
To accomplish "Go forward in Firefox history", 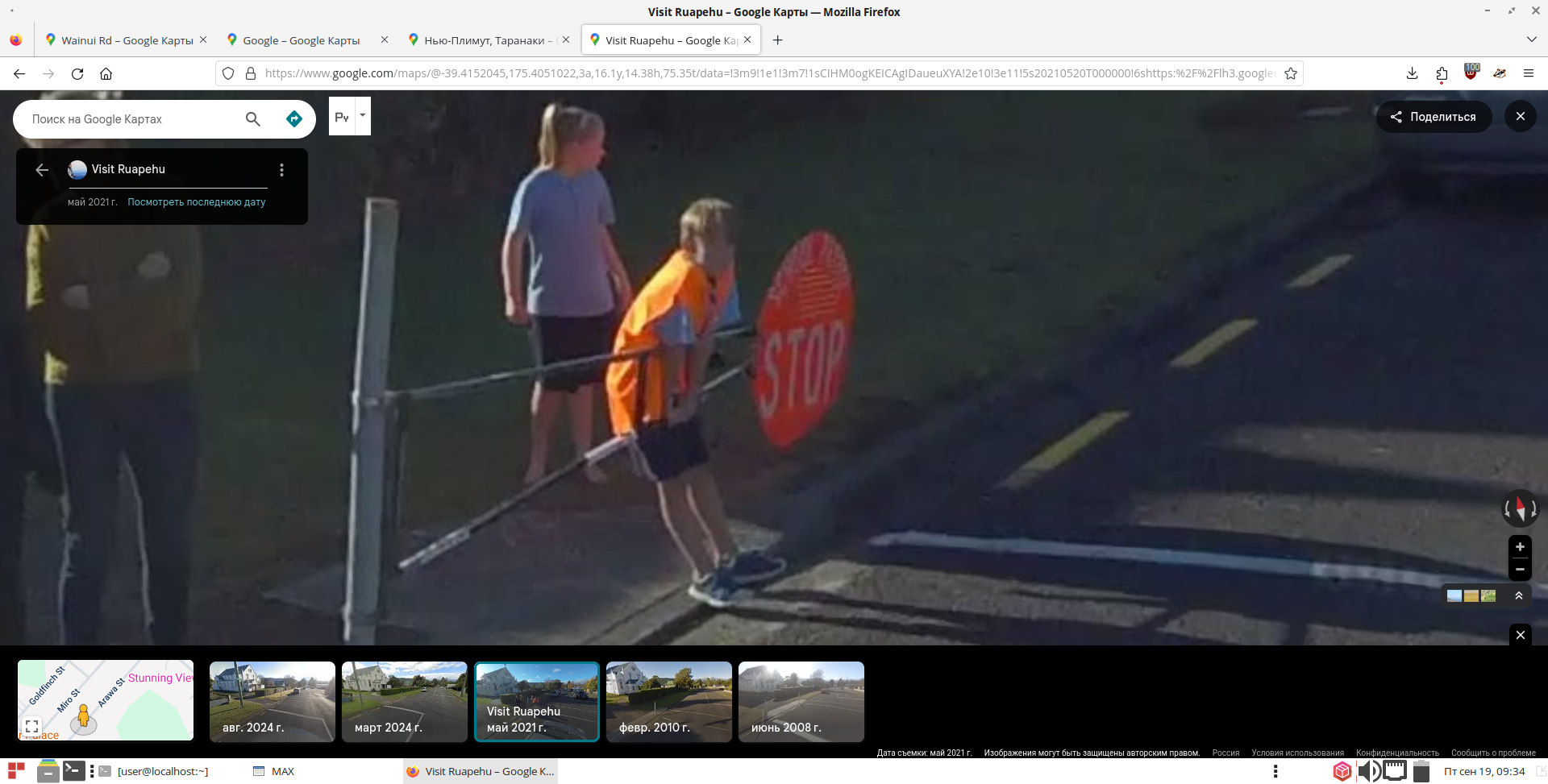I will point(48,73).
